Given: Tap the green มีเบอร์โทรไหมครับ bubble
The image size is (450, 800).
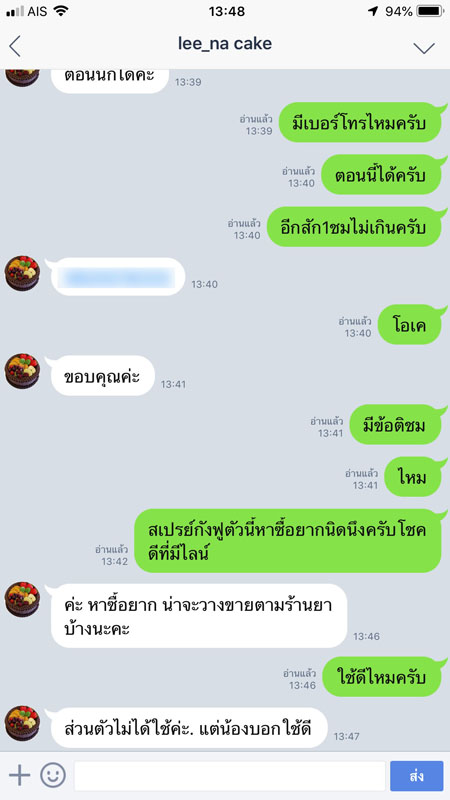Looking at the screenshot, I should [x=360, y=122].
